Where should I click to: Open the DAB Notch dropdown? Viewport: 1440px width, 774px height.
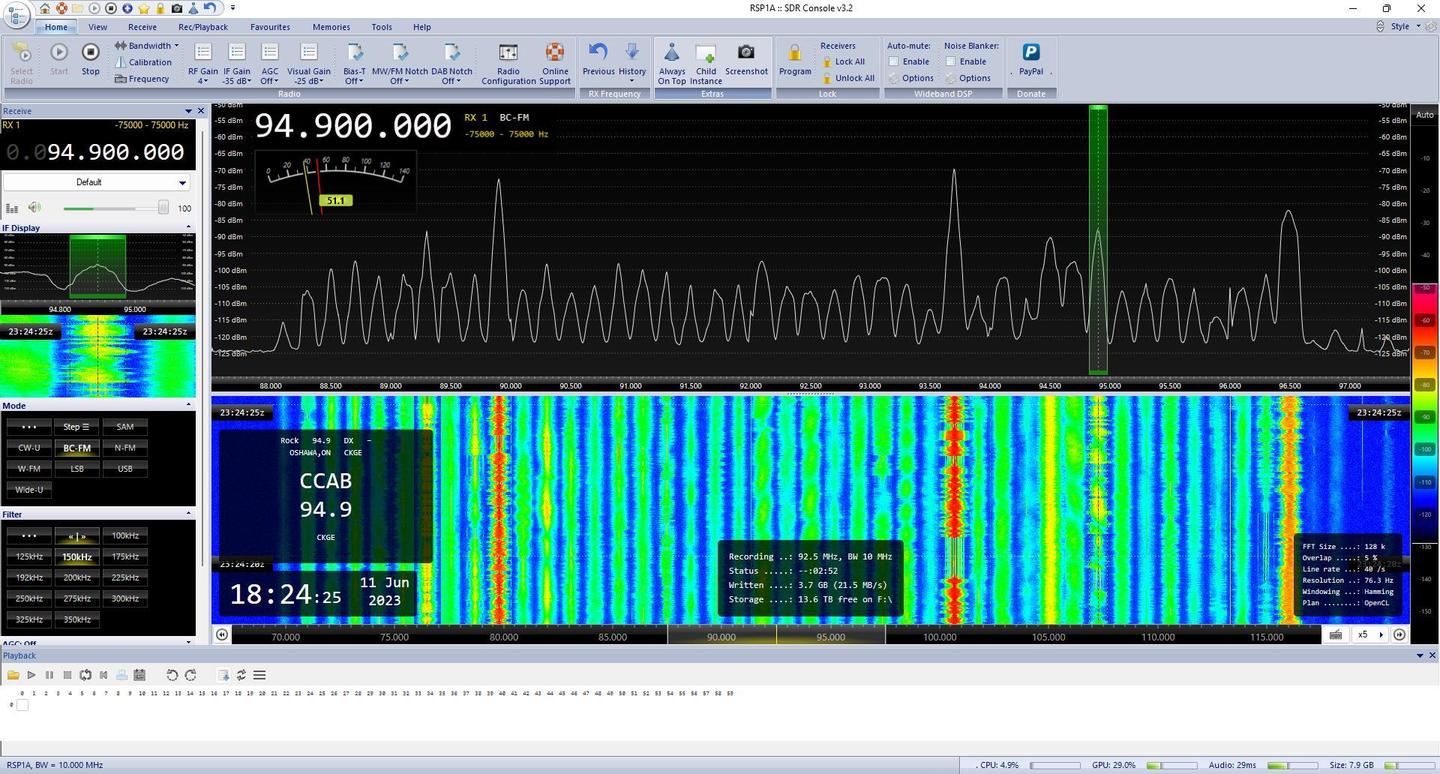click(452, 62)
